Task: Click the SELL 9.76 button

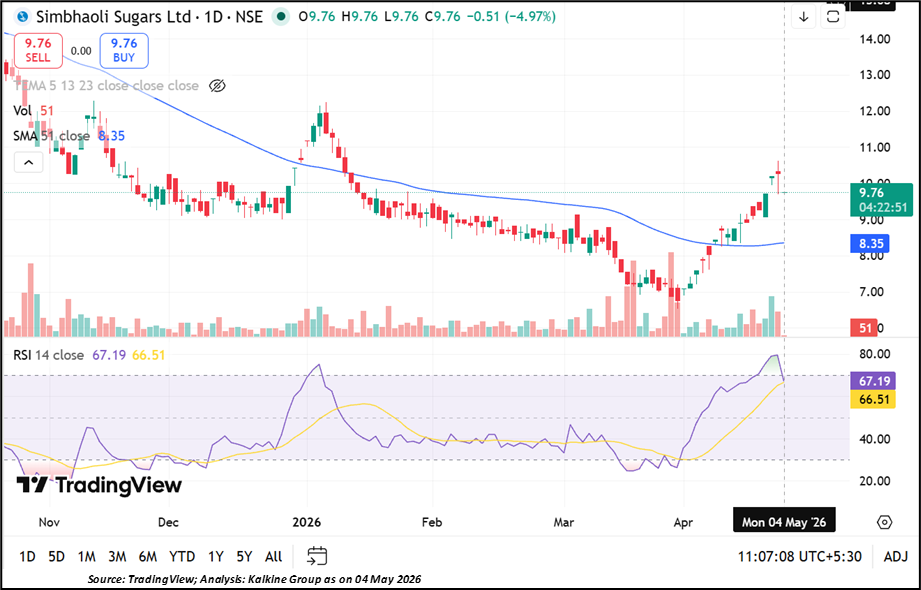Action: point(38,51)
